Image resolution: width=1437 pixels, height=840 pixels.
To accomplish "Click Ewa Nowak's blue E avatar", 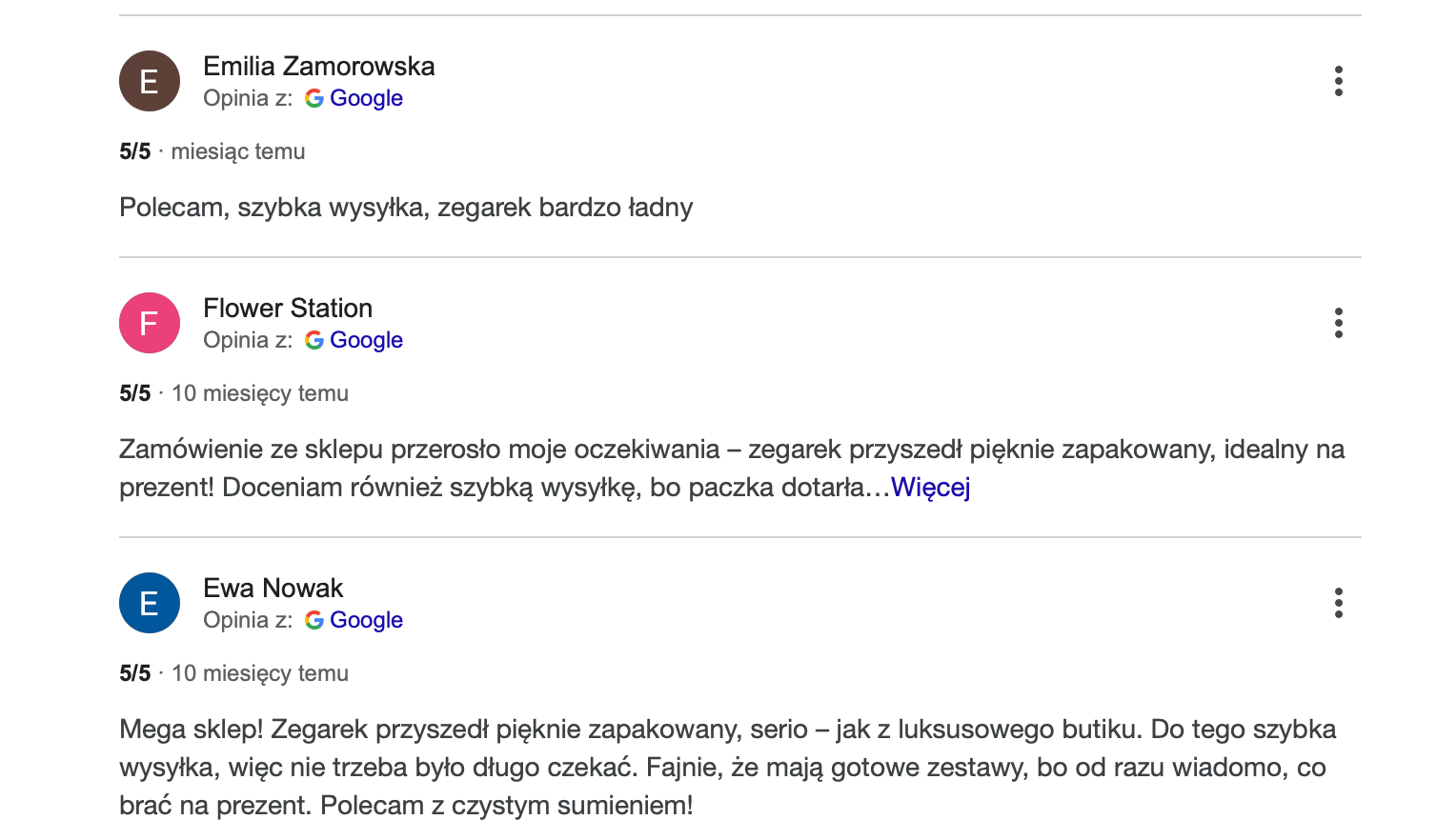I will (150, 603).
